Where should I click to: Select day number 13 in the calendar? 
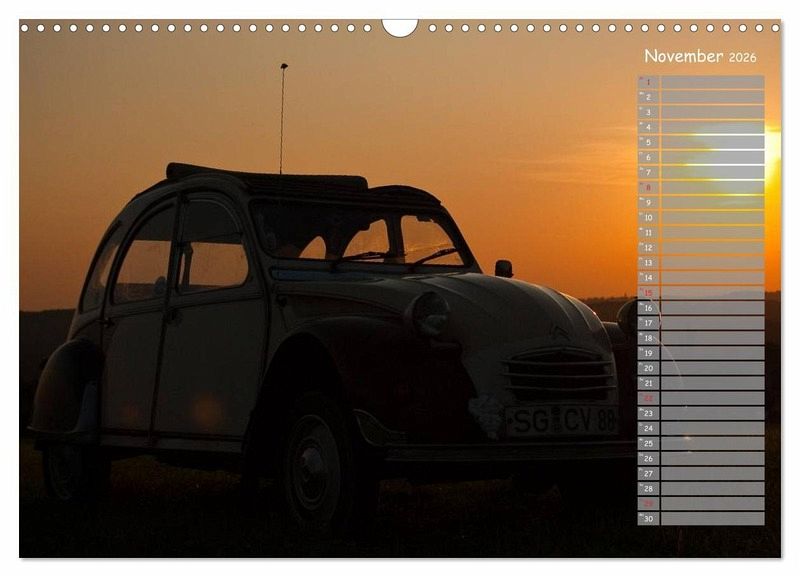point(648,263)
